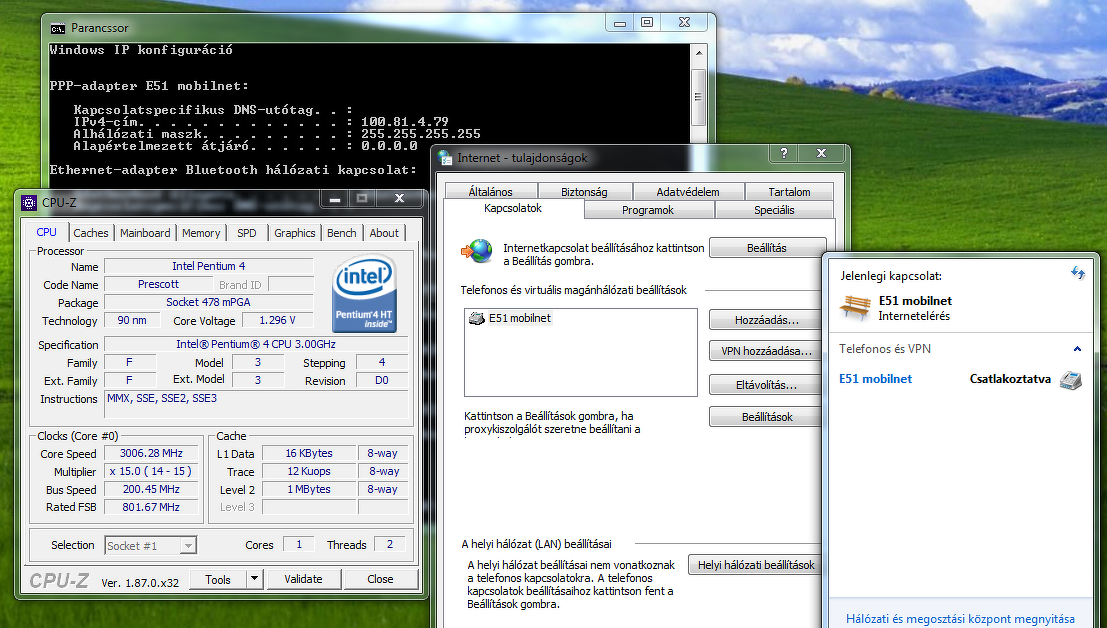Click the Bus Speed value 200.45 MHz

(x=151, y=489)
